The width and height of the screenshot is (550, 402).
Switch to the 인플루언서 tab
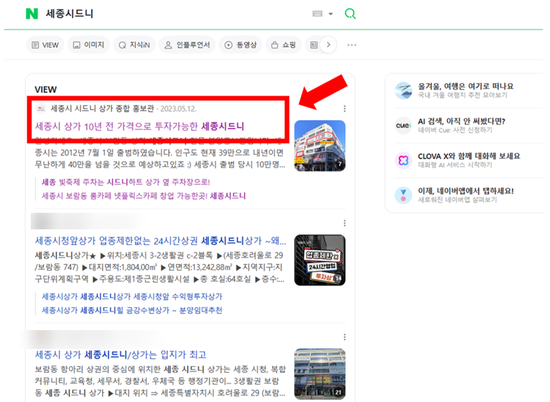[x=187, y=45]
